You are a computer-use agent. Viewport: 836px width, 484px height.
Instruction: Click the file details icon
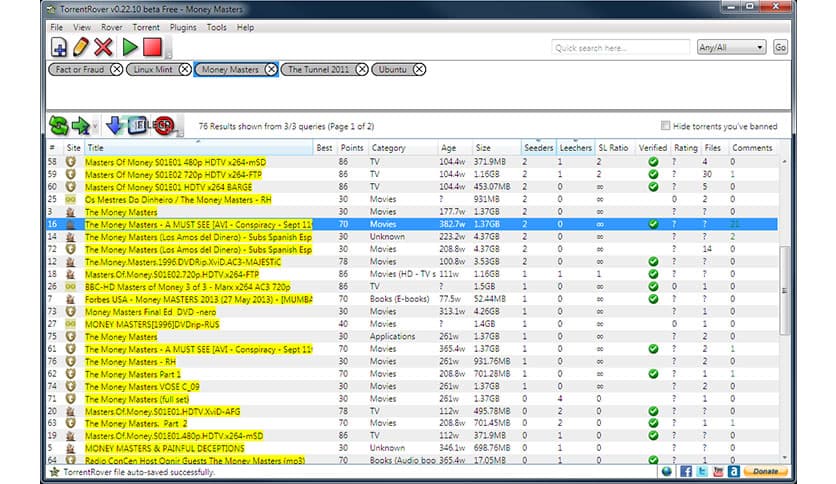tap(138, 126)
